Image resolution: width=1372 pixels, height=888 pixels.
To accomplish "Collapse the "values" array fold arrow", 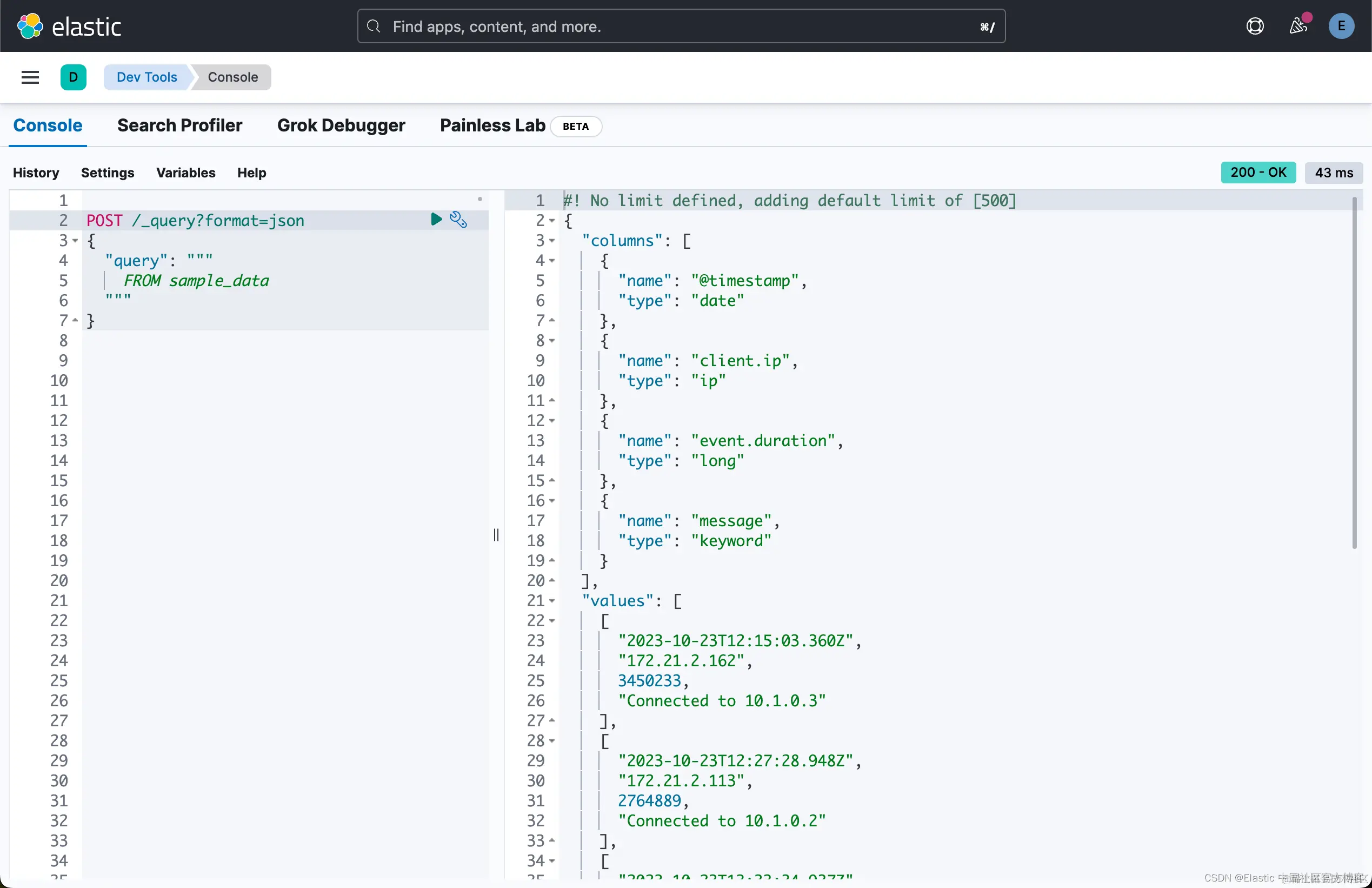I will click(552, 601).
